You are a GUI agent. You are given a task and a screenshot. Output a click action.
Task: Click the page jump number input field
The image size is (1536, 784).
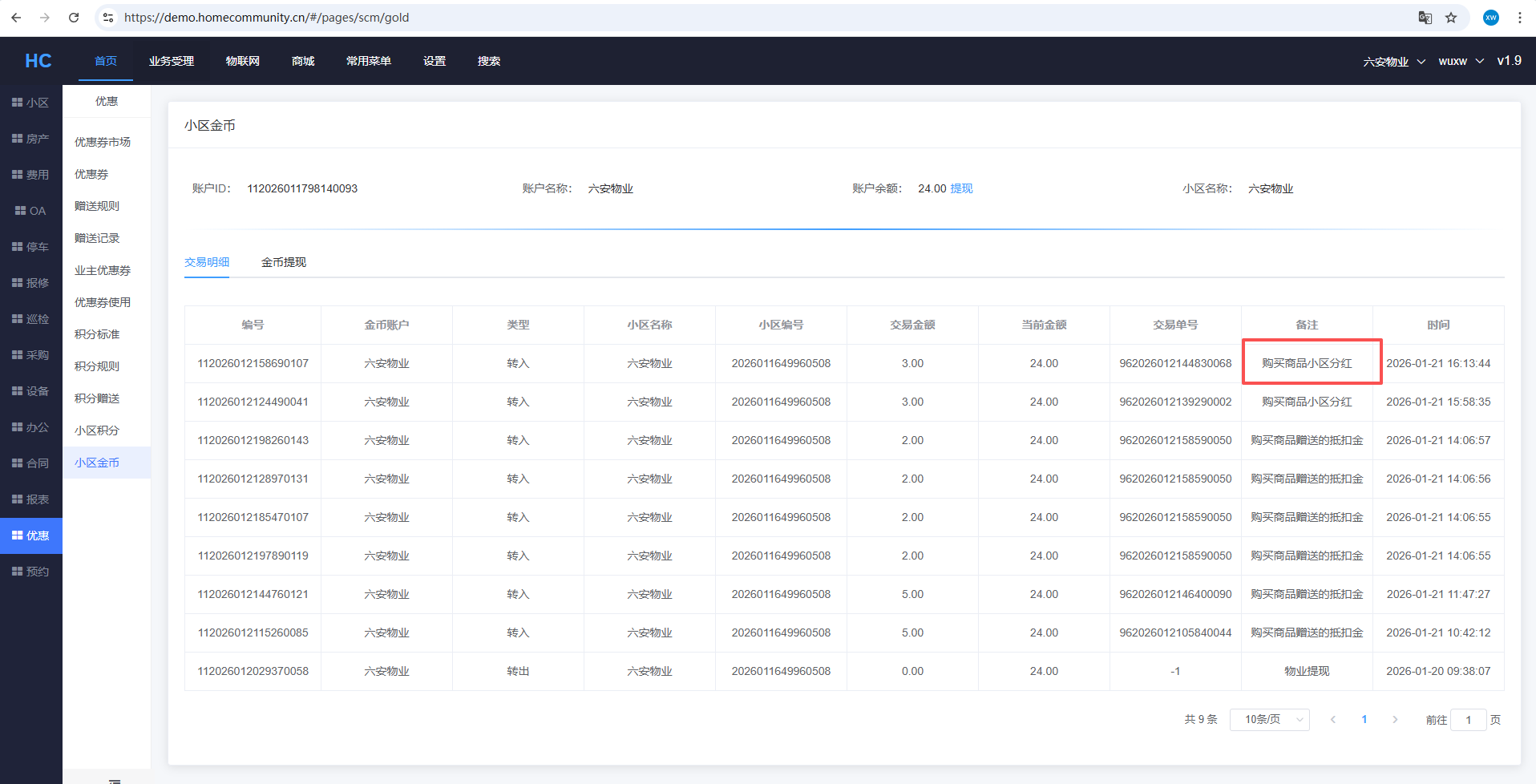coord(1468,720)
